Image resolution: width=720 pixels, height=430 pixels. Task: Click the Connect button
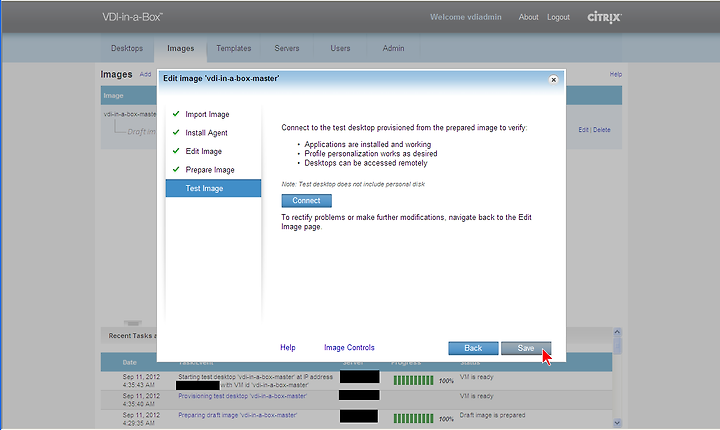306,201
